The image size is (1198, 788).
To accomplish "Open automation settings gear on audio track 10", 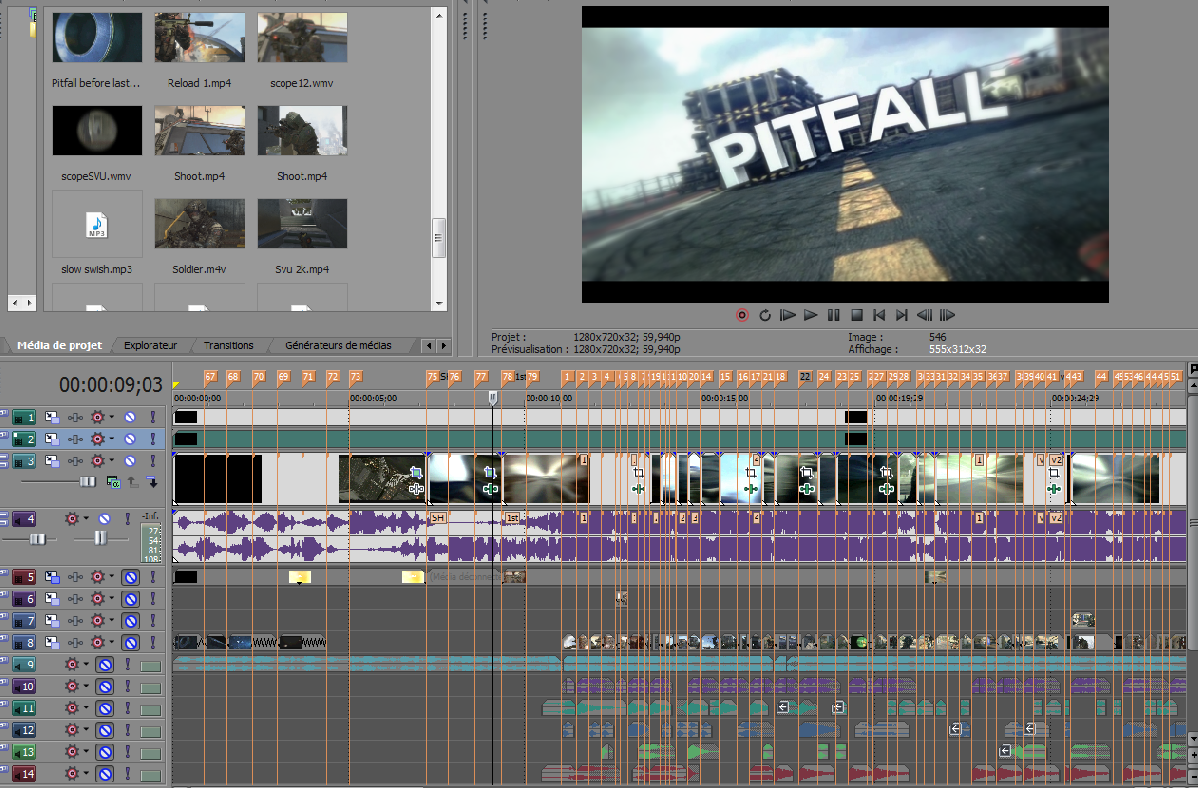I will pyautogui.click(x=72, y=686).
